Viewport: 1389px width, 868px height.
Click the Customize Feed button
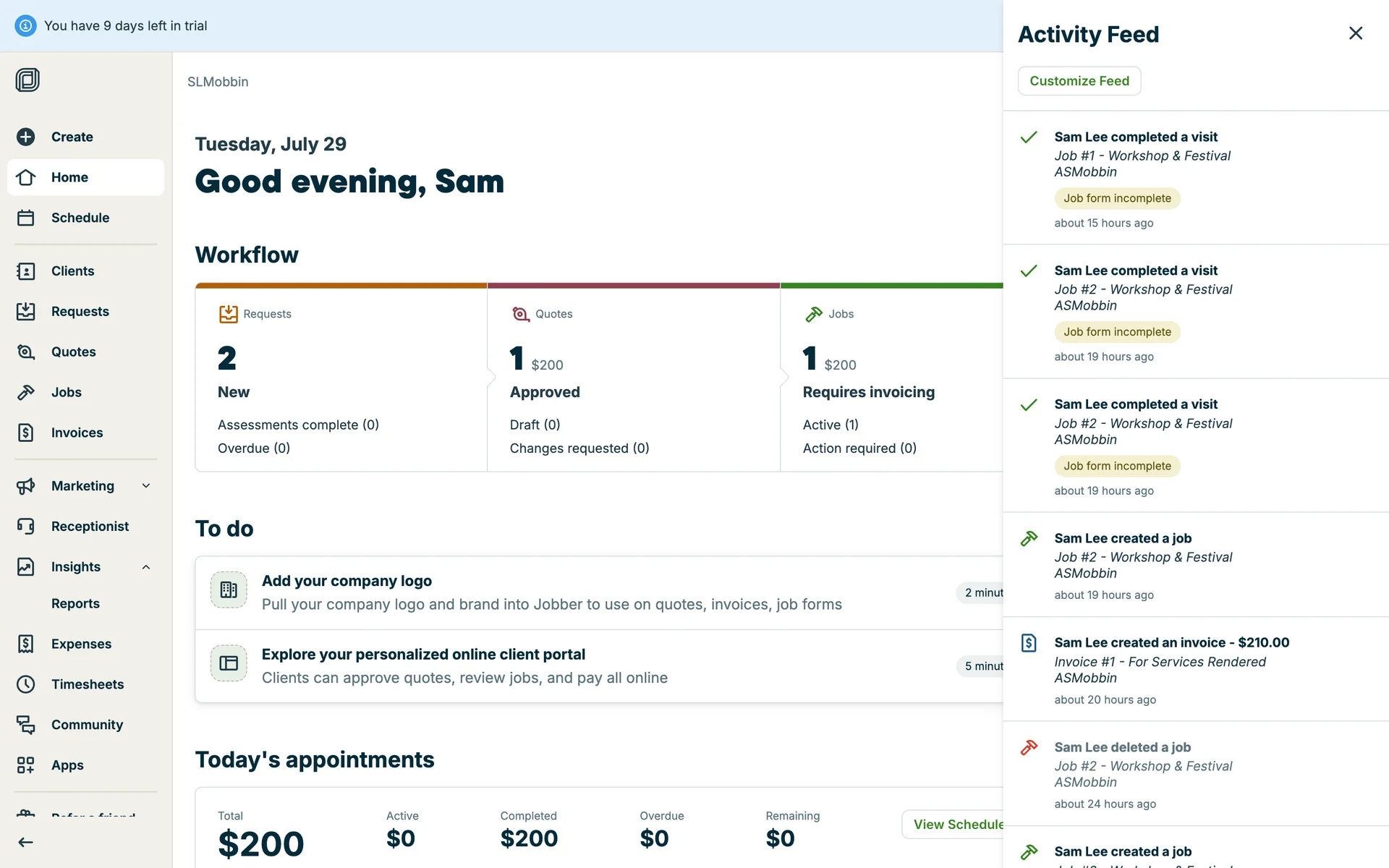click(1079, 81)
